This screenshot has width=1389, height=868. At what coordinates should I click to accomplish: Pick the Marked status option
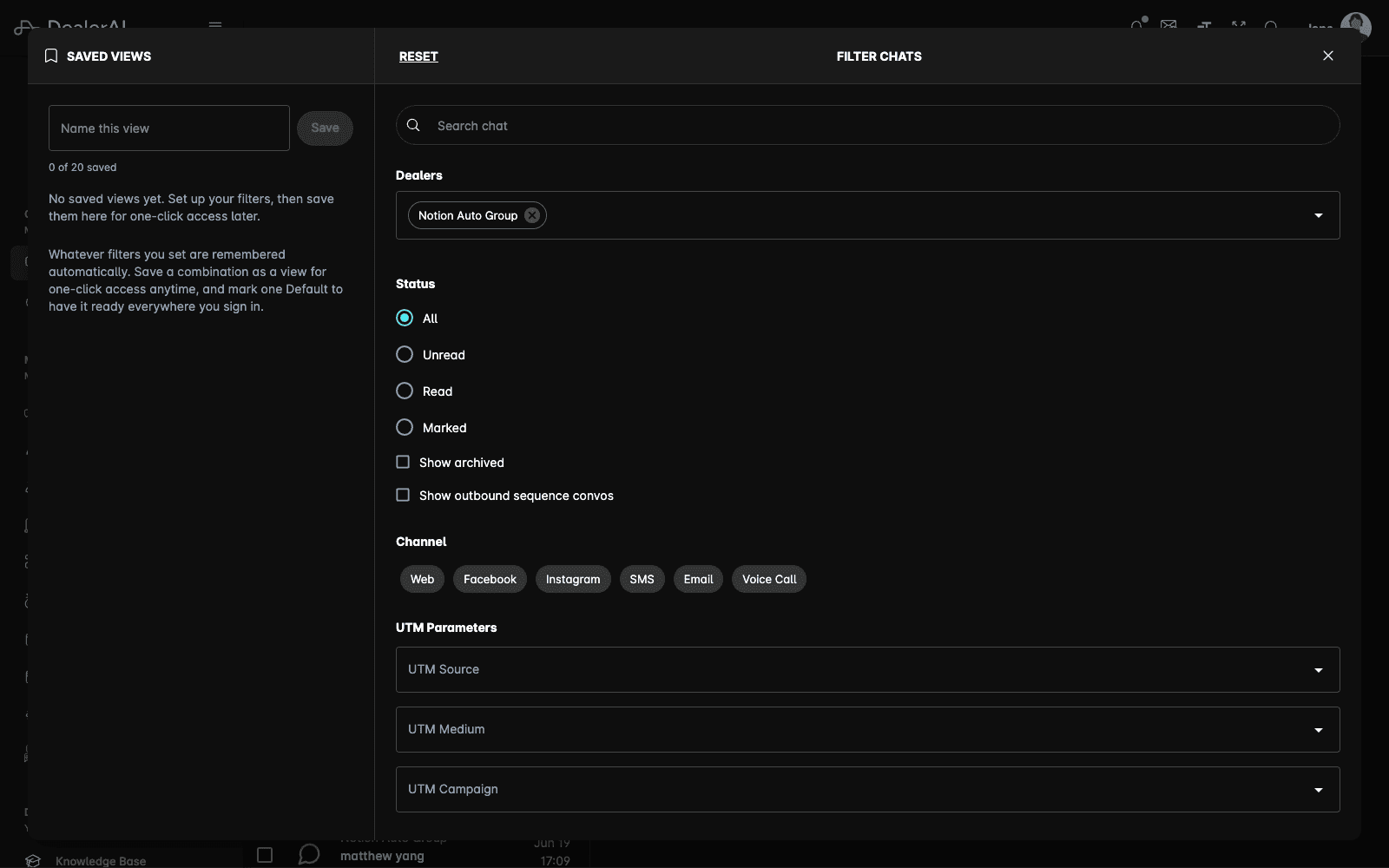click(405, 427)
